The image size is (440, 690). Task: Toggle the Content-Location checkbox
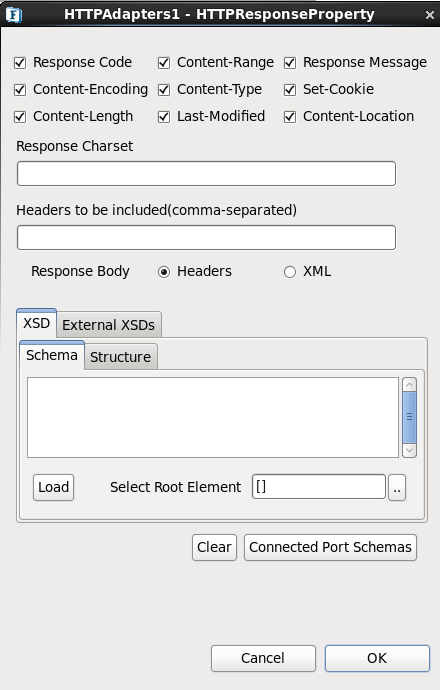tap(290, 117)
